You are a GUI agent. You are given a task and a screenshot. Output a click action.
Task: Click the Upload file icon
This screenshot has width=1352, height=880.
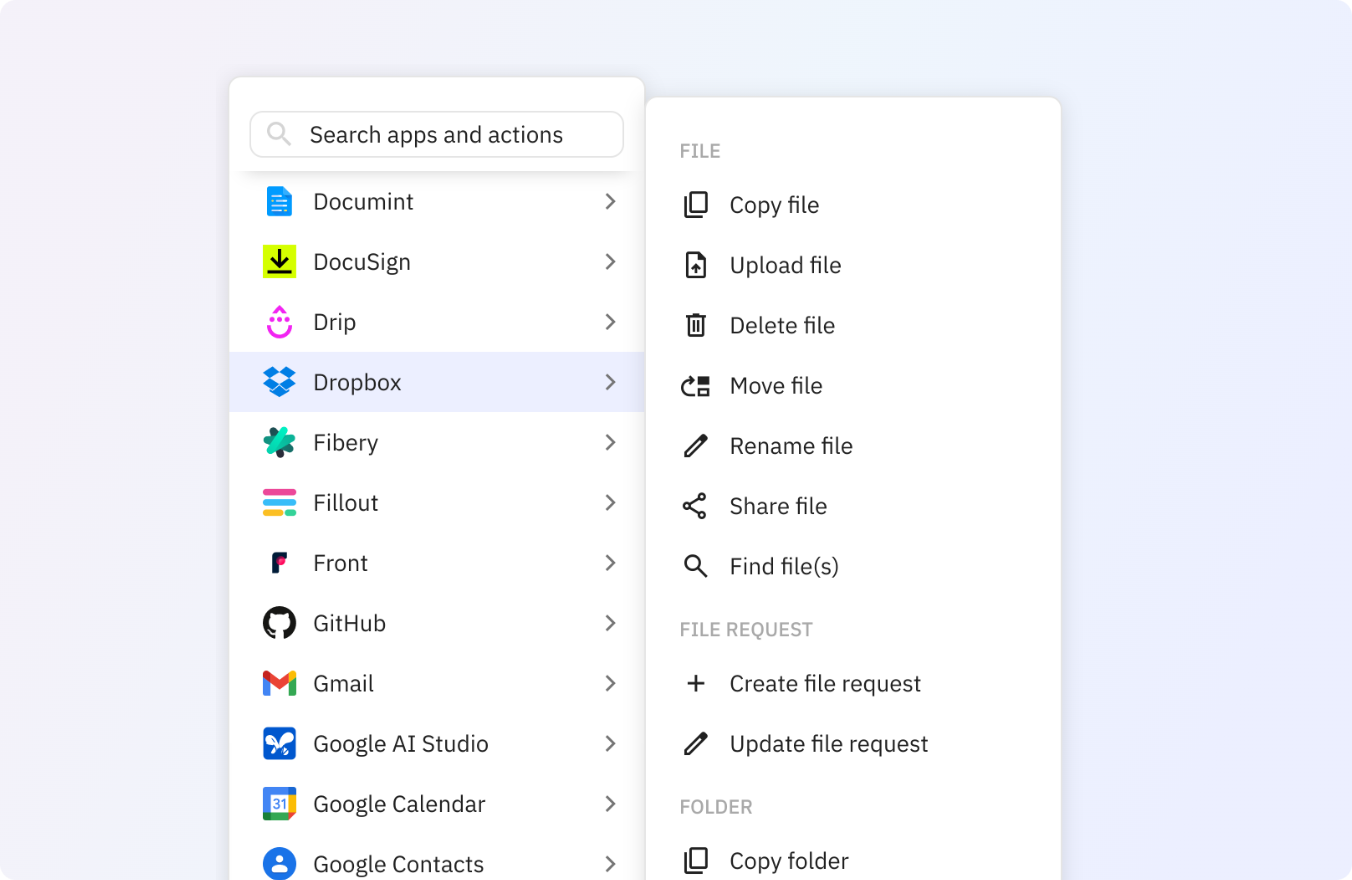pos(695,265)
